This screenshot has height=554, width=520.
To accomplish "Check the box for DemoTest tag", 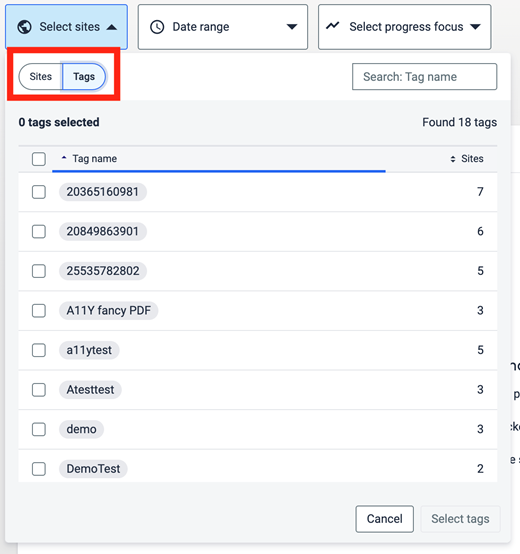I will [39, 469].
